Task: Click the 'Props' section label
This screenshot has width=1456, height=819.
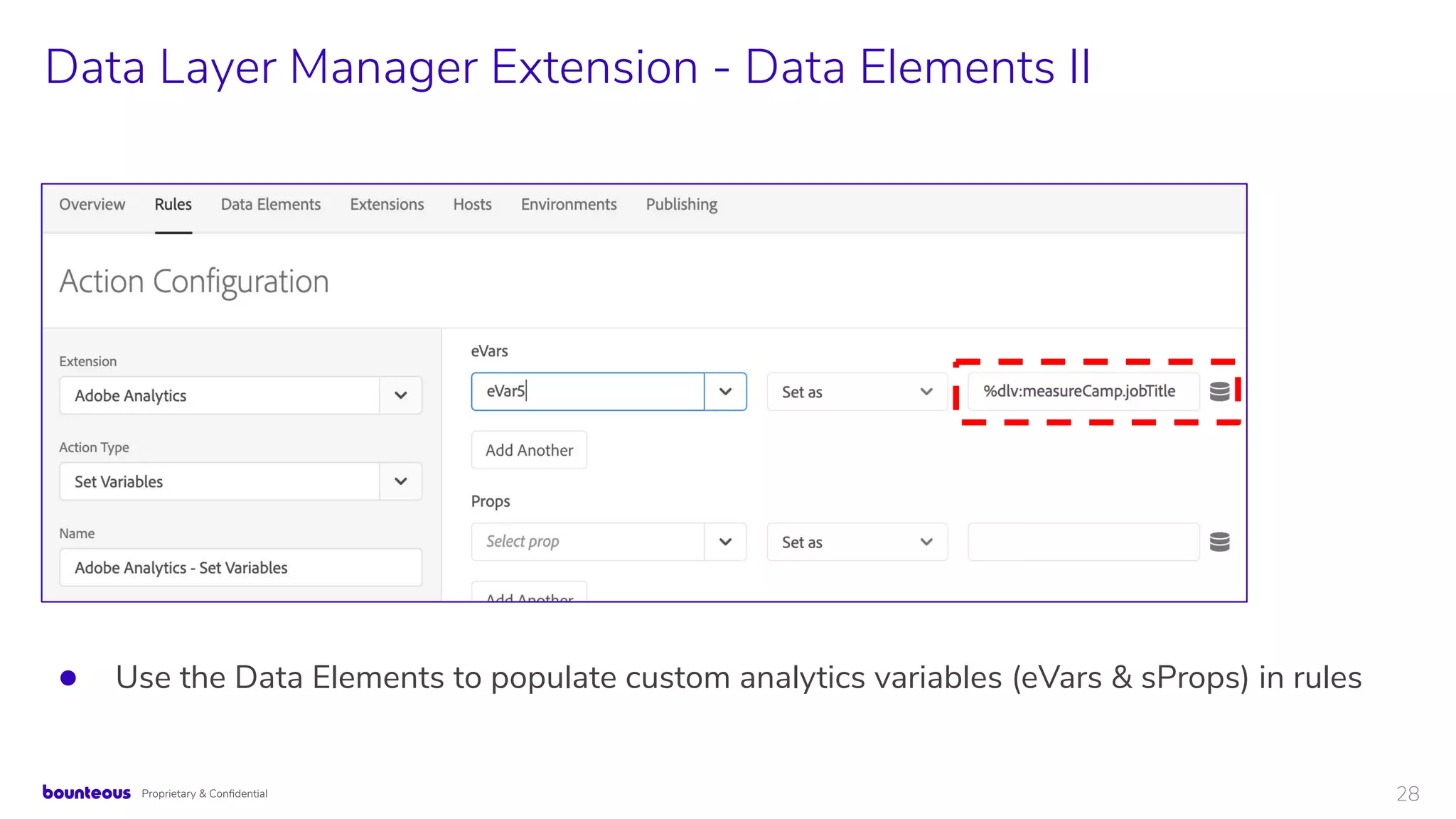Action: 491,501
